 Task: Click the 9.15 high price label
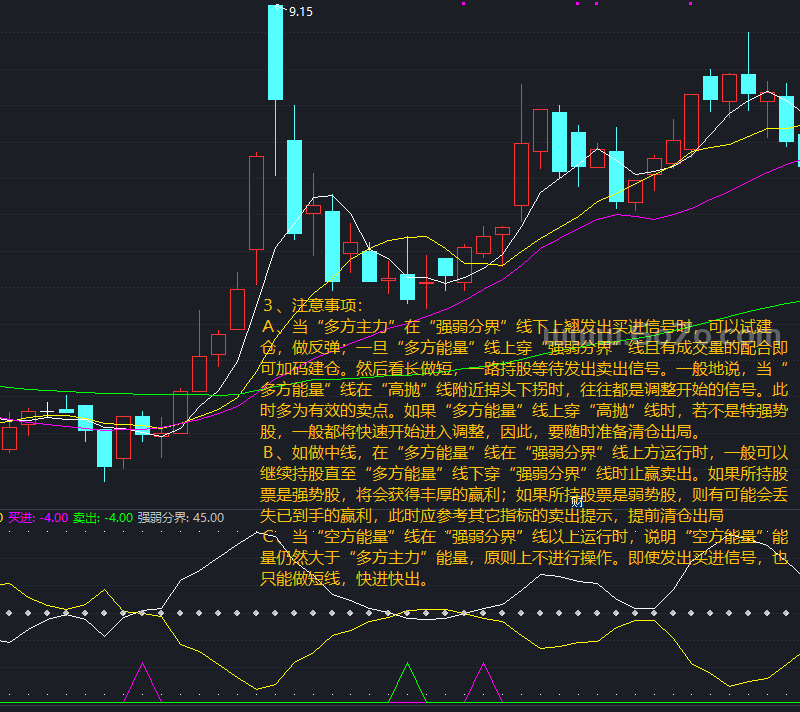pyautogui.click(x=301, y=12)
